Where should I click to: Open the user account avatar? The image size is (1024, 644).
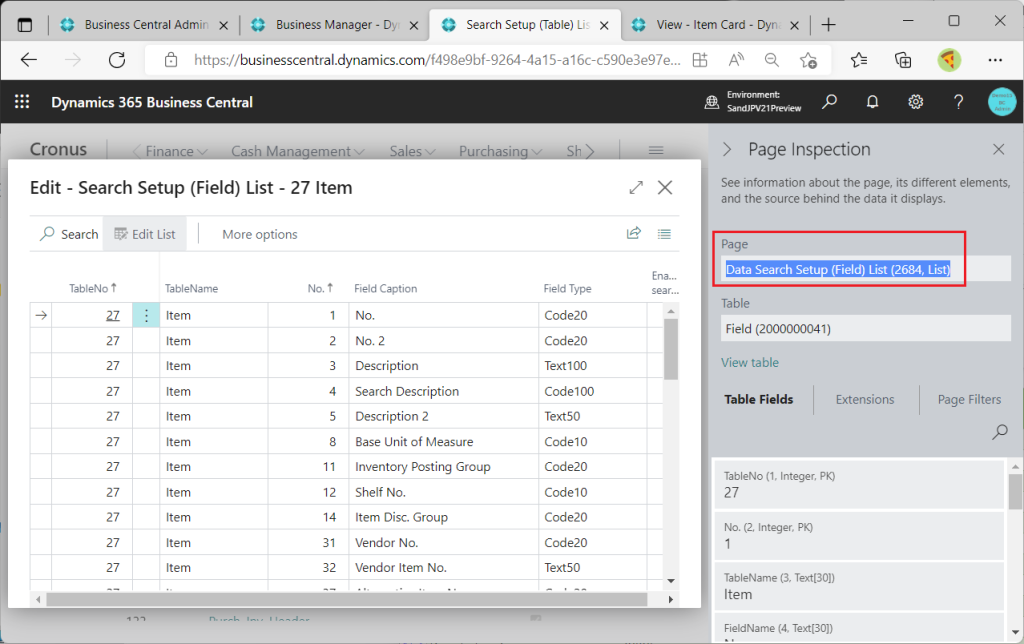pos(1002,102)
